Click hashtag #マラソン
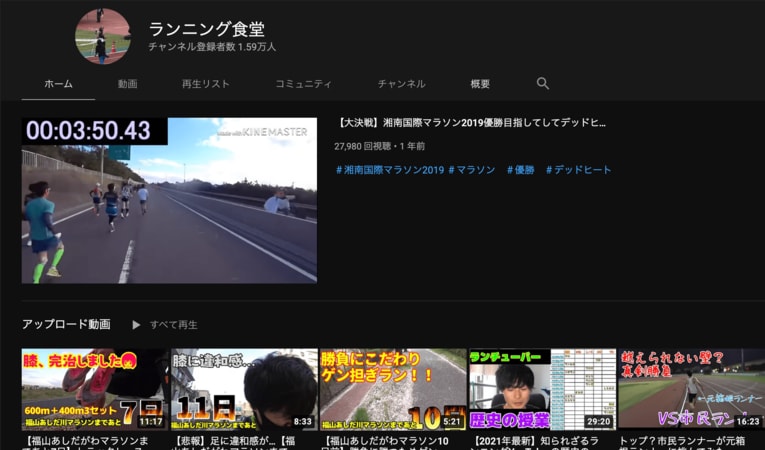This screenshot has height=450, width=765. 472,170
